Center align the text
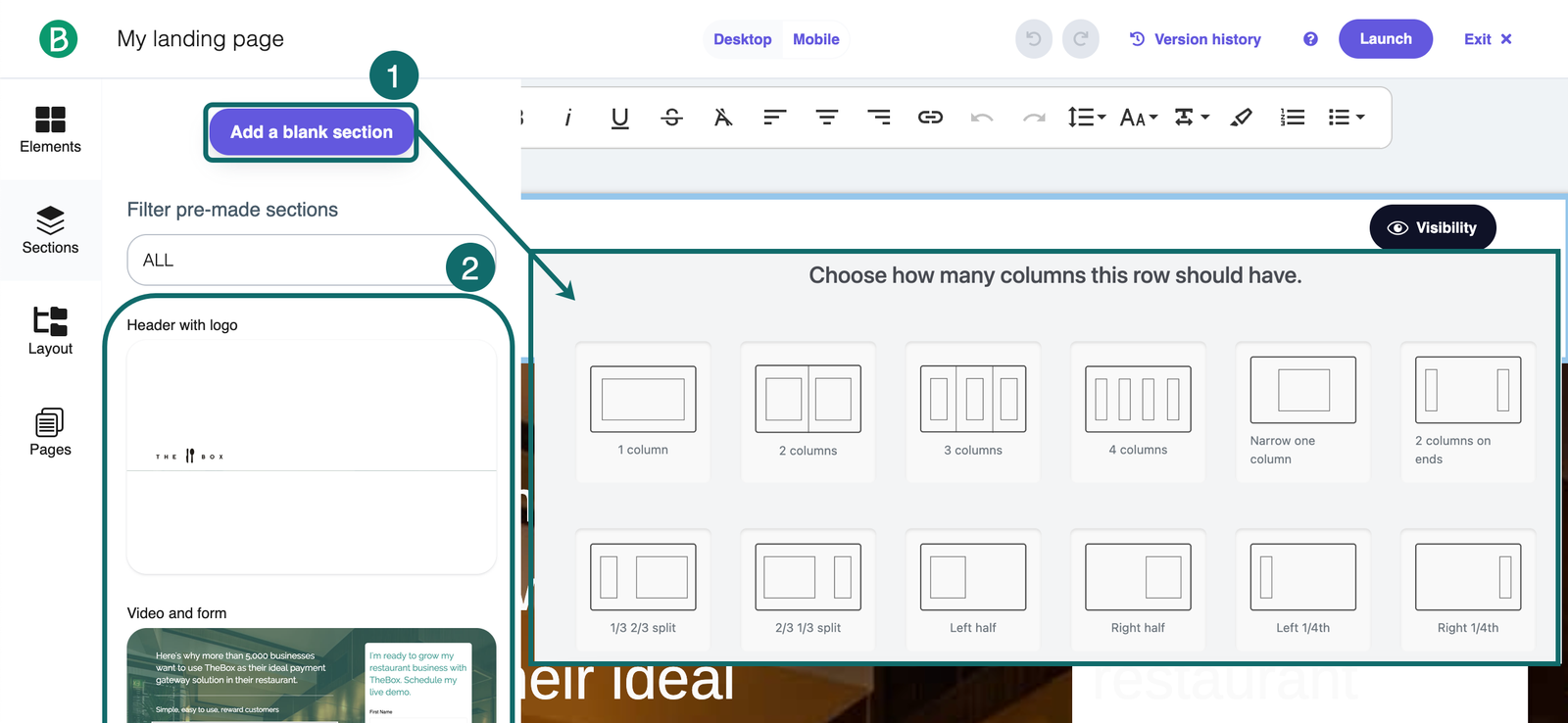Viewport: 1568px width, 723px height. pyautogui.click(x=826, y=118)
